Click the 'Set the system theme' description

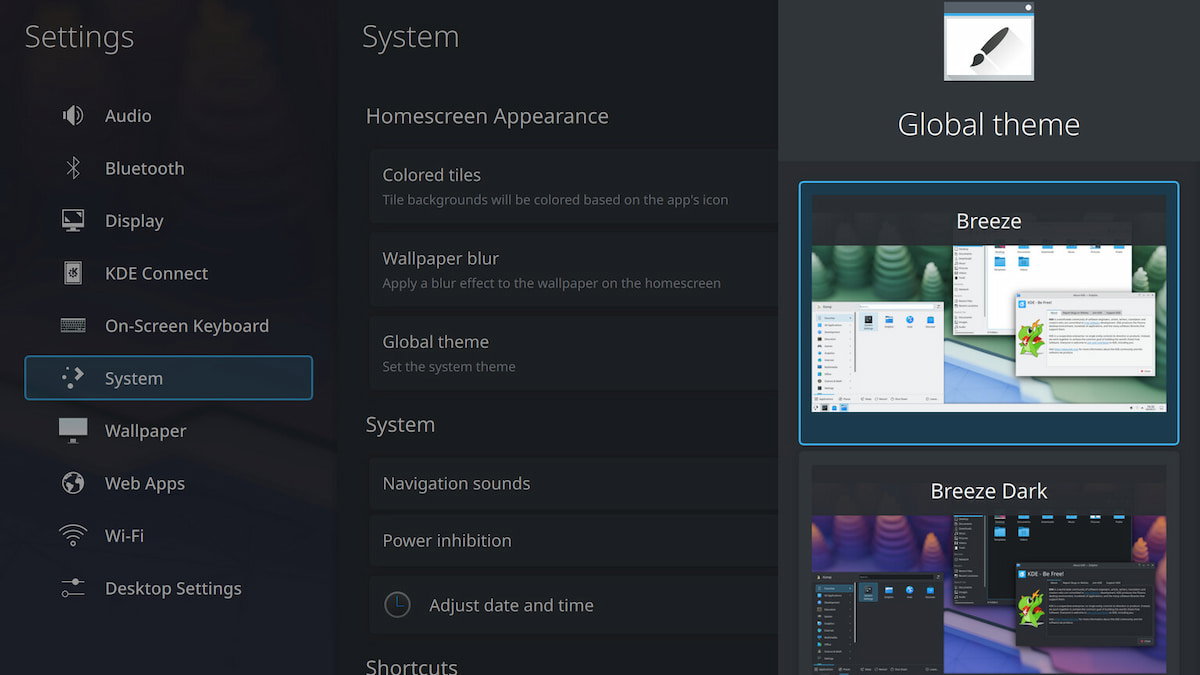(449, 367)
